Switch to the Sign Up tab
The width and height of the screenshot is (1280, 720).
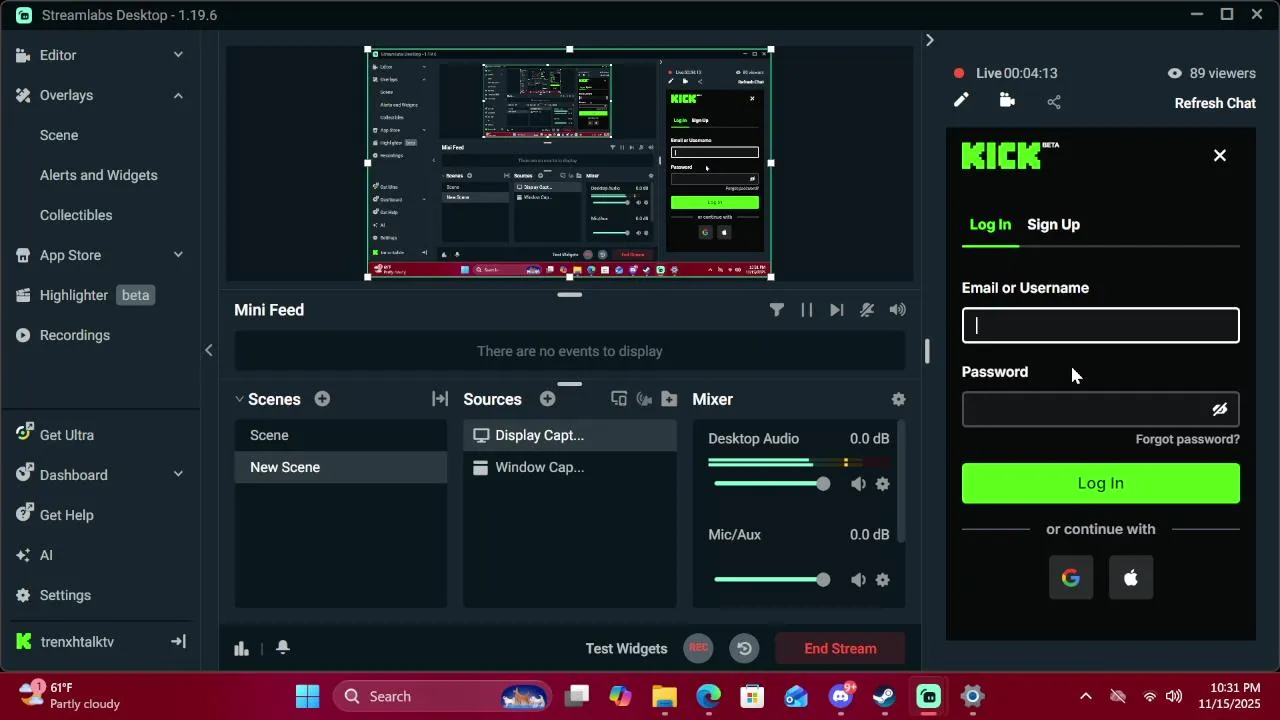(1053, 225)
